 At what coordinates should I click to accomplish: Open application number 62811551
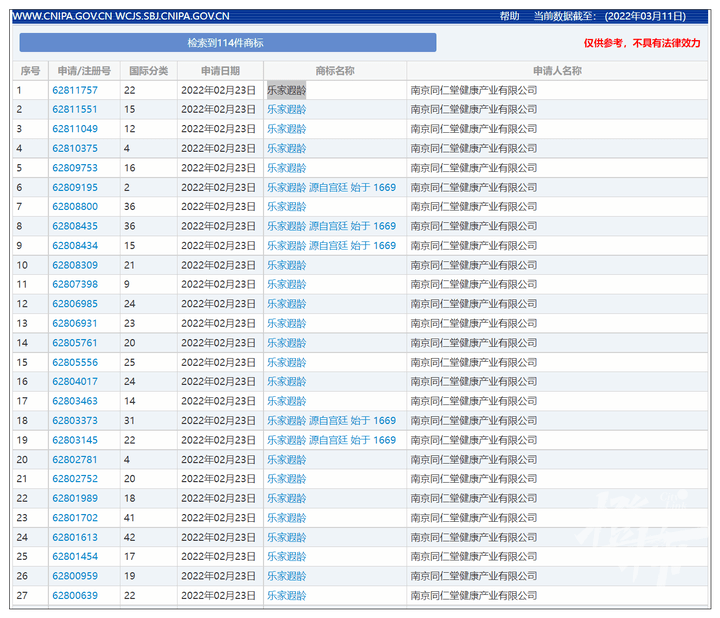coord(75,109)
